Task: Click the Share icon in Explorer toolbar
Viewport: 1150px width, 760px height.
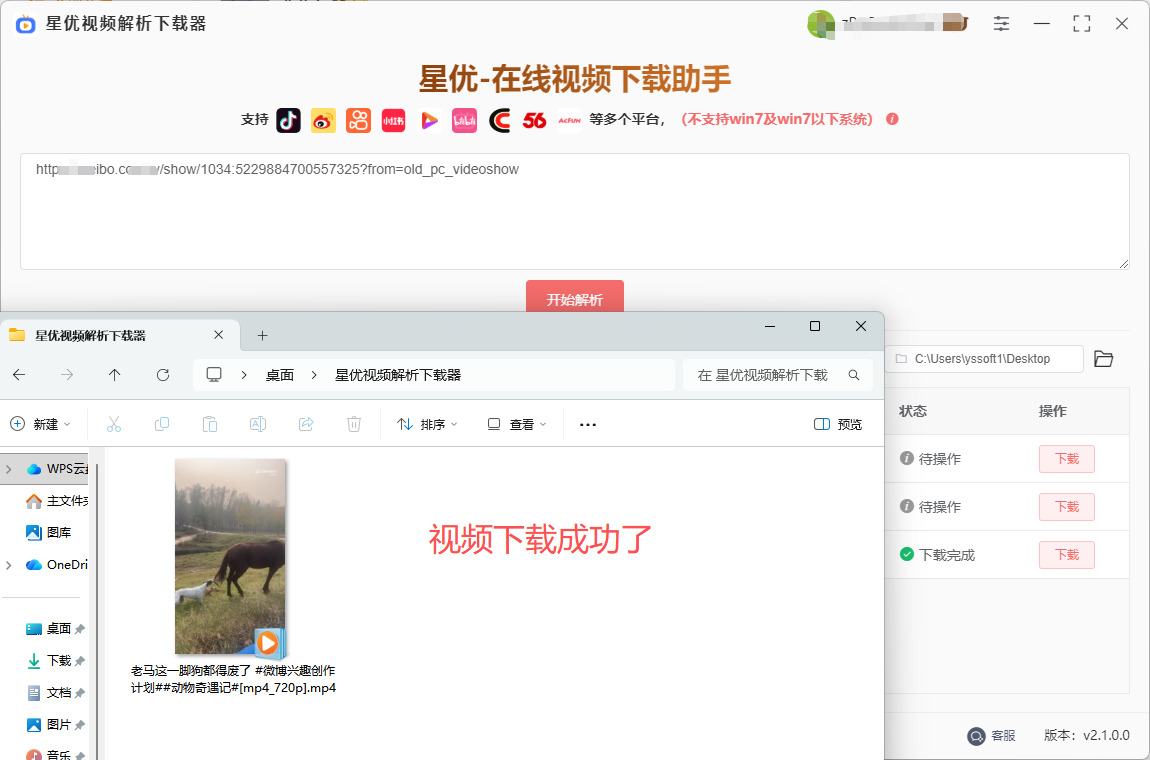Action: tap(306, 424)
